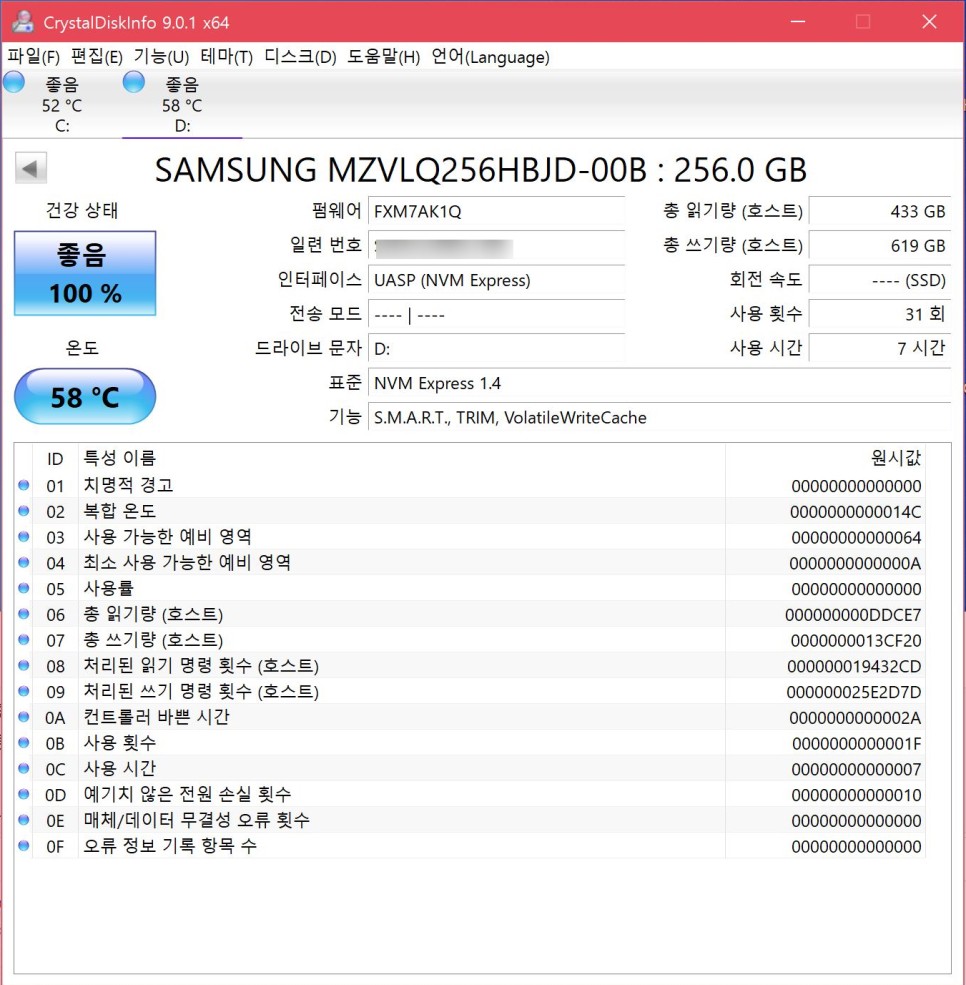Click status dot for 06 총 읽기량 (호스트)
This screenshot has width=966, height=985.
tap(24, 614)
